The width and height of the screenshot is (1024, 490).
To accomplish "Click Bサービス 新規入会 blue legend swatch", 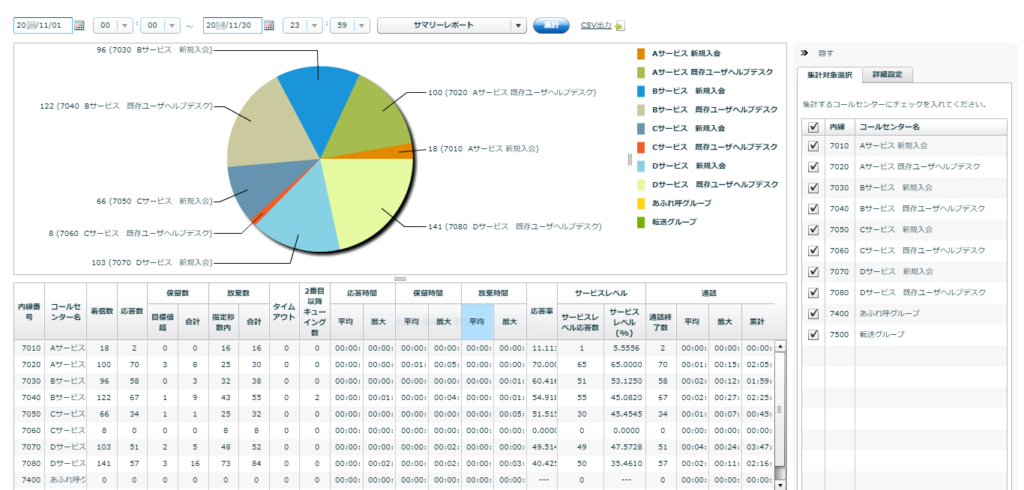I will click(x=641, y=91).
